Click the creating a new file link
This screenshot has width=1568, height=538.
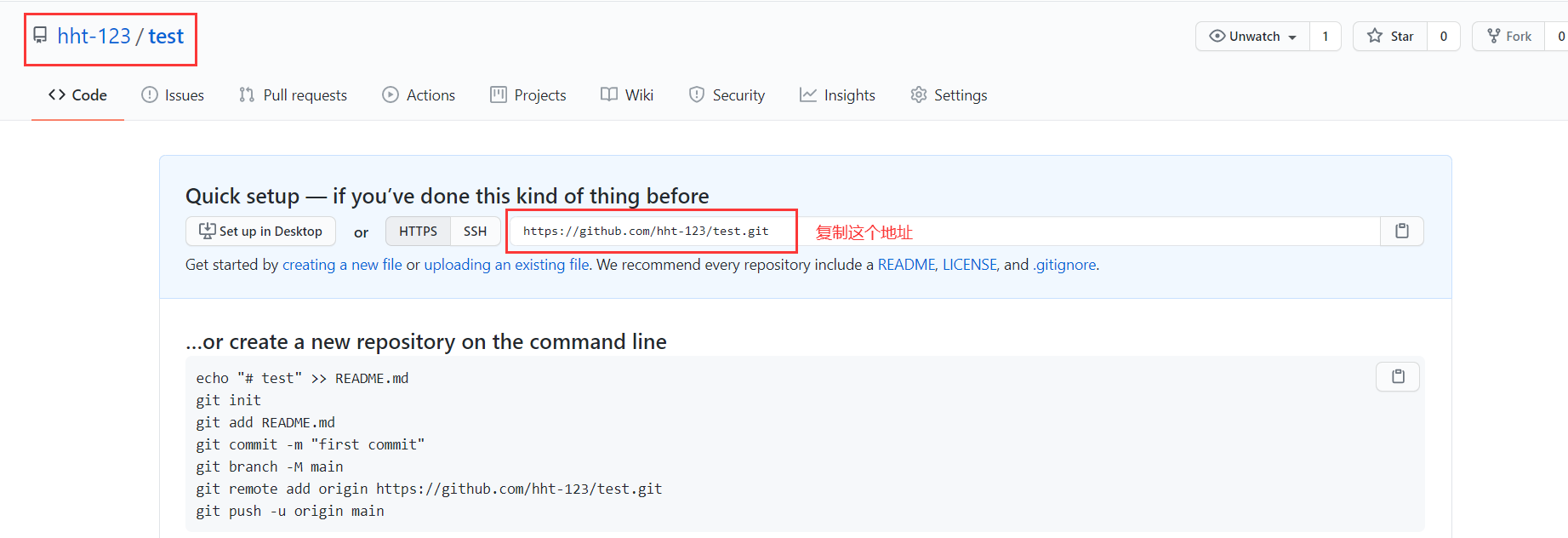click(342, 265)
